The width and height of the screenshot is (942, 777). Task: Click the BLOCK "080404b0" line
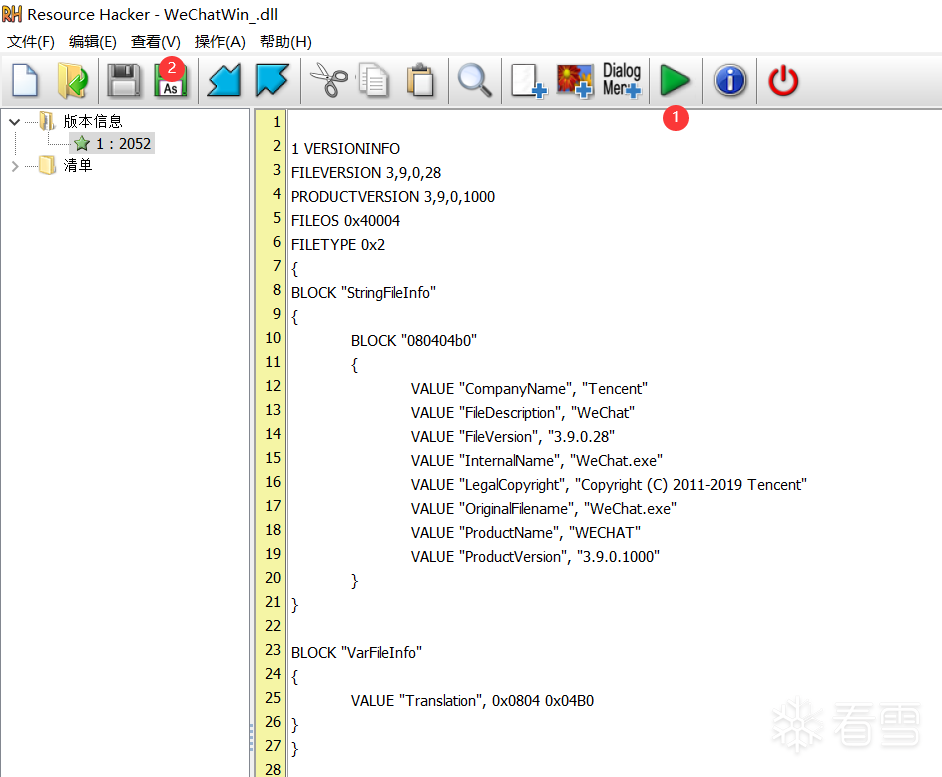(x=414, y=341)
